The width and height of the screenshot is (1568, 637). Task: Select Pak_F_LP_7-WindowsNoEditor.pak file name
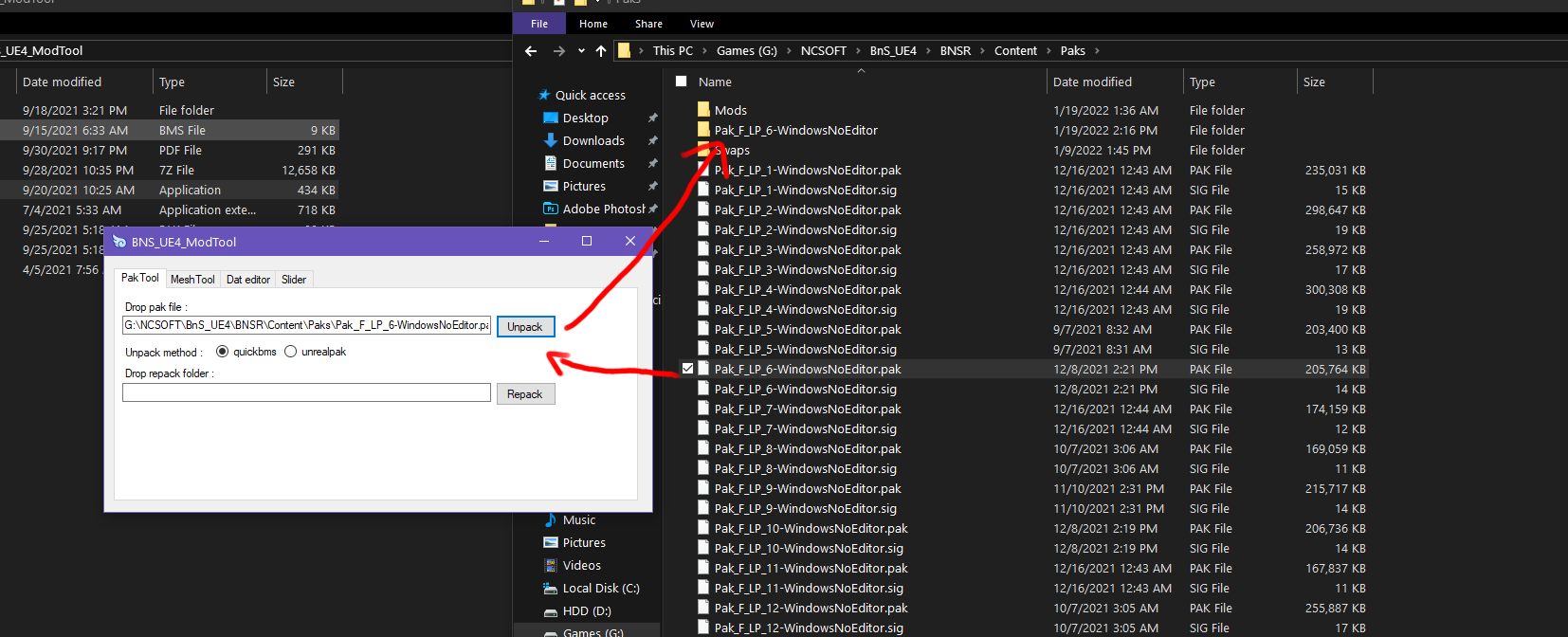pos(808,409)
